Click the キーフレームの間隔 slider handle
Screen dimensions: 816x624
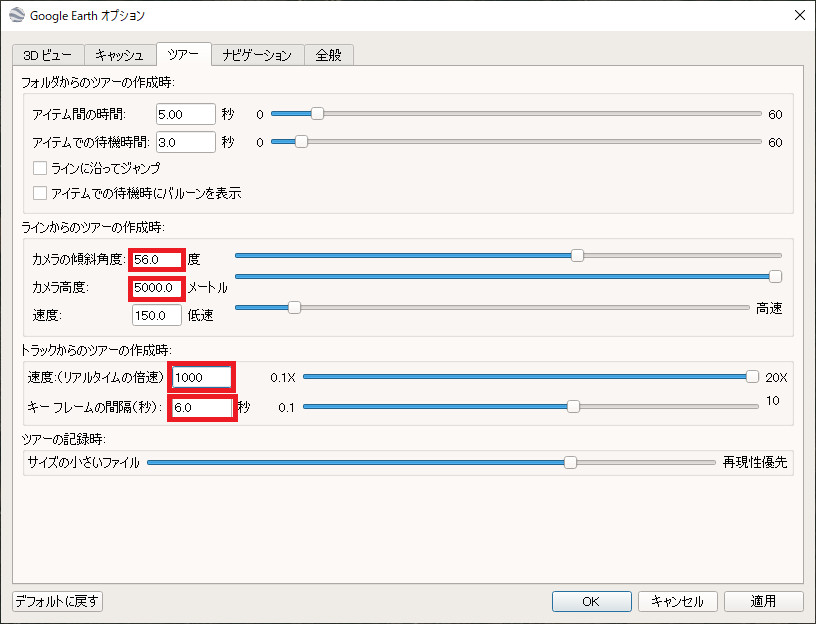coord(573,406)
